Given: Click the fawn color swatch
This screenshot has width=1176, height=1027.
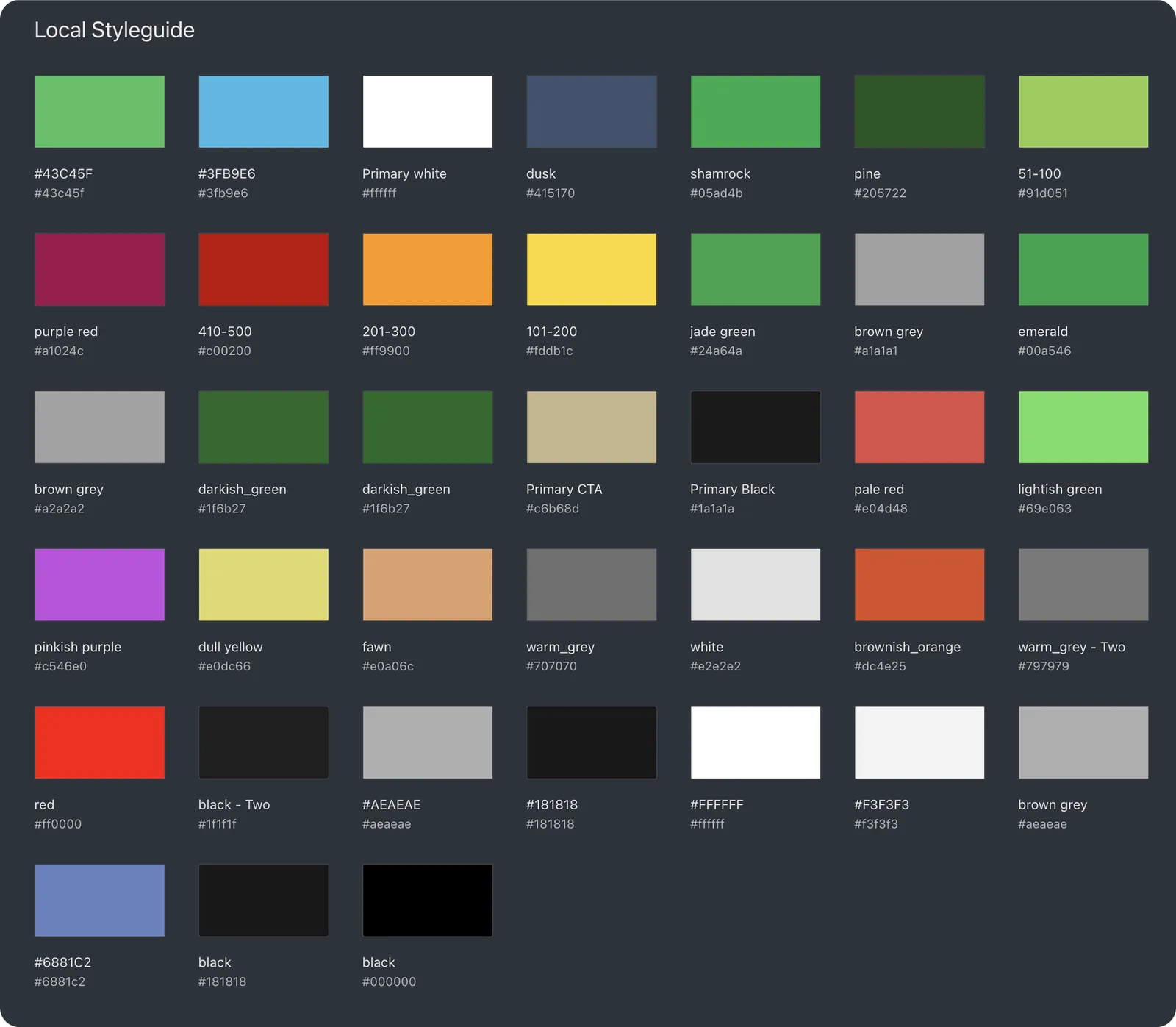Looking at the screenshot, I should 427,584.
